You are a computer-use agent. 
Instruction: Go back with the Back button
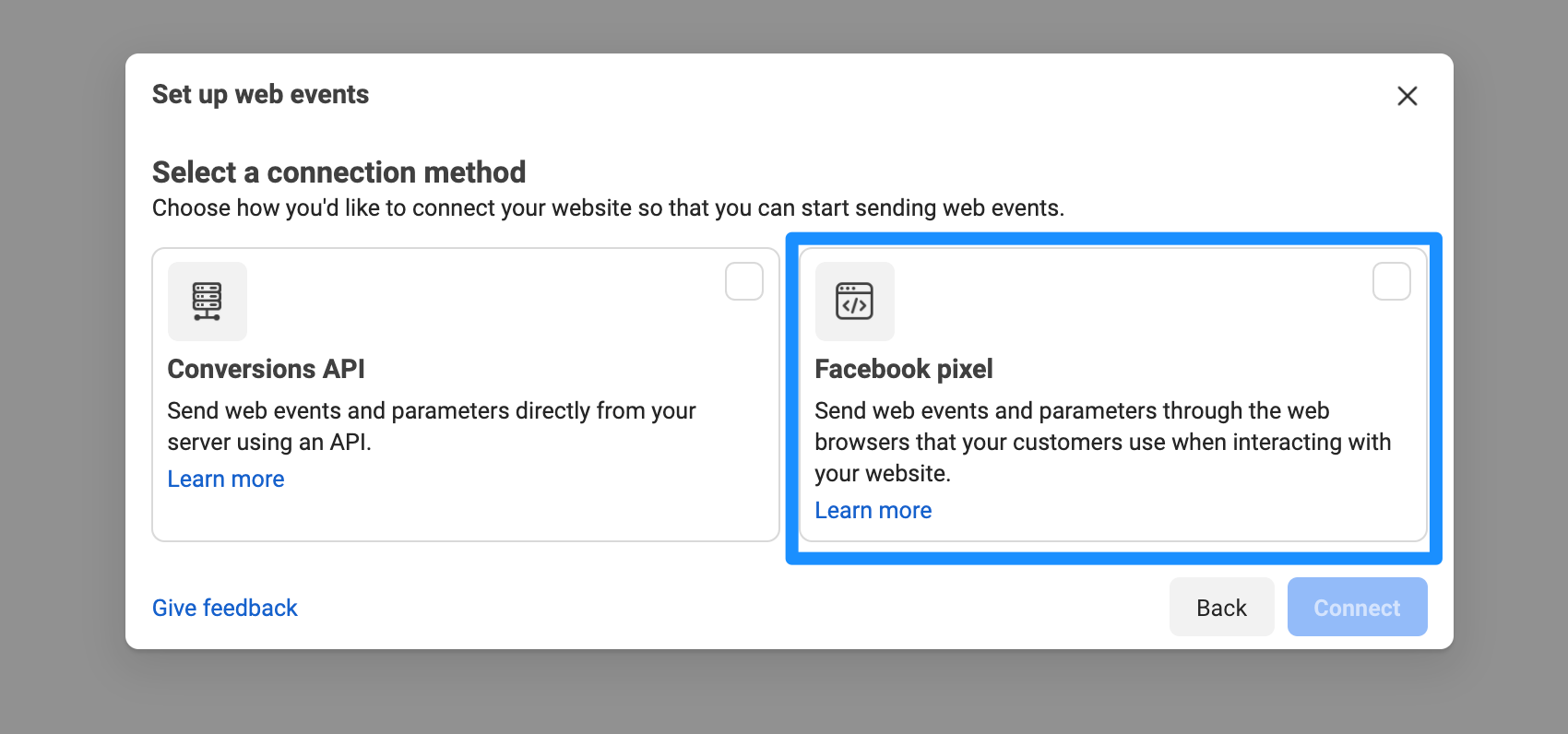(x=1222, y=607)
